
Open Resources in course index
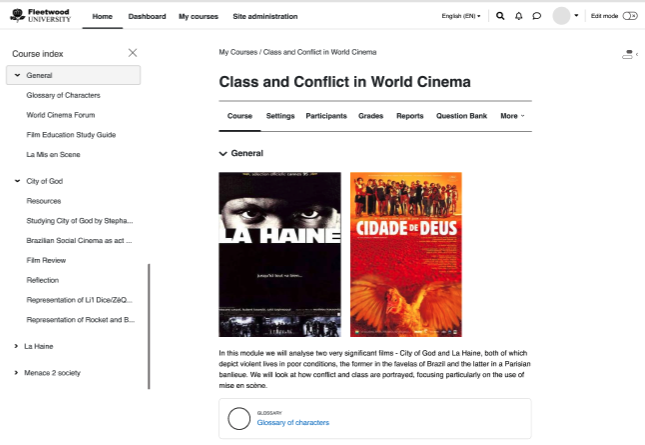[x=44, y=201]
